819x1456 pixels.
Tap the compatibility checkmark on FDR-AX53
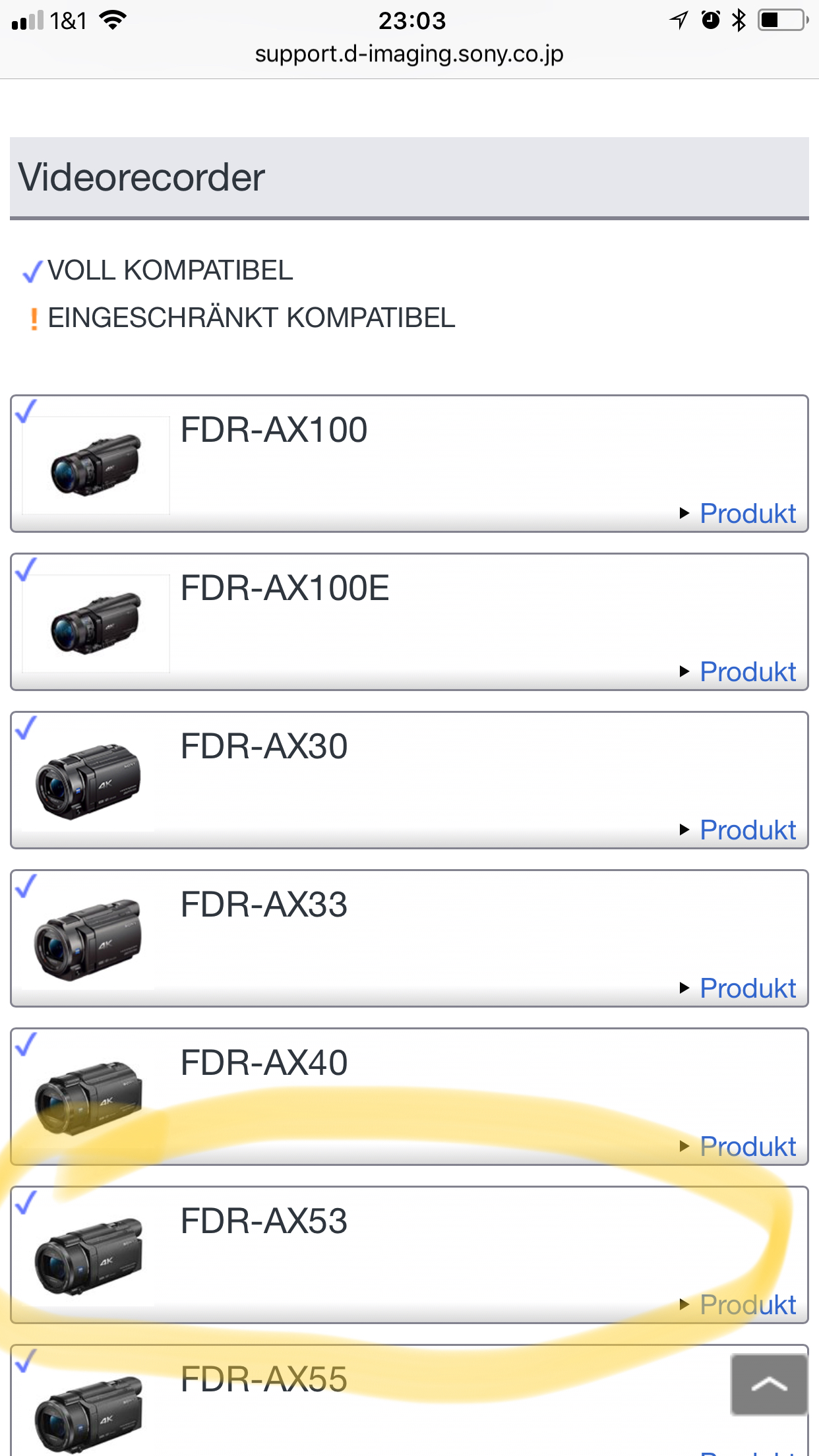coord(26,1202)
